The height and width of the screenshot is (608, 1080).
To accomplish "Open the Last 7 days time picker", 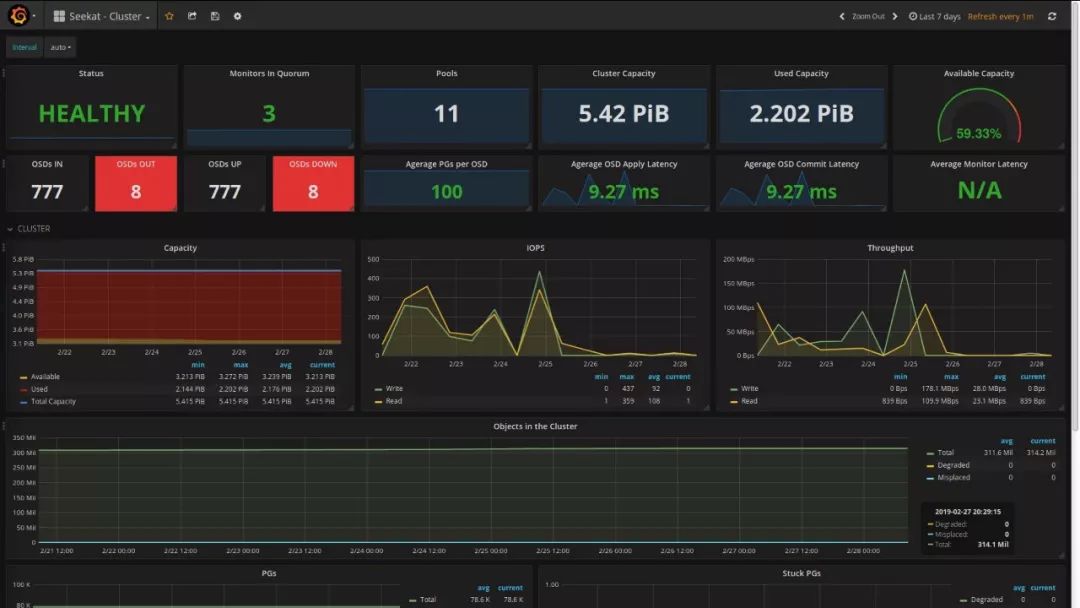I will 935,16.
